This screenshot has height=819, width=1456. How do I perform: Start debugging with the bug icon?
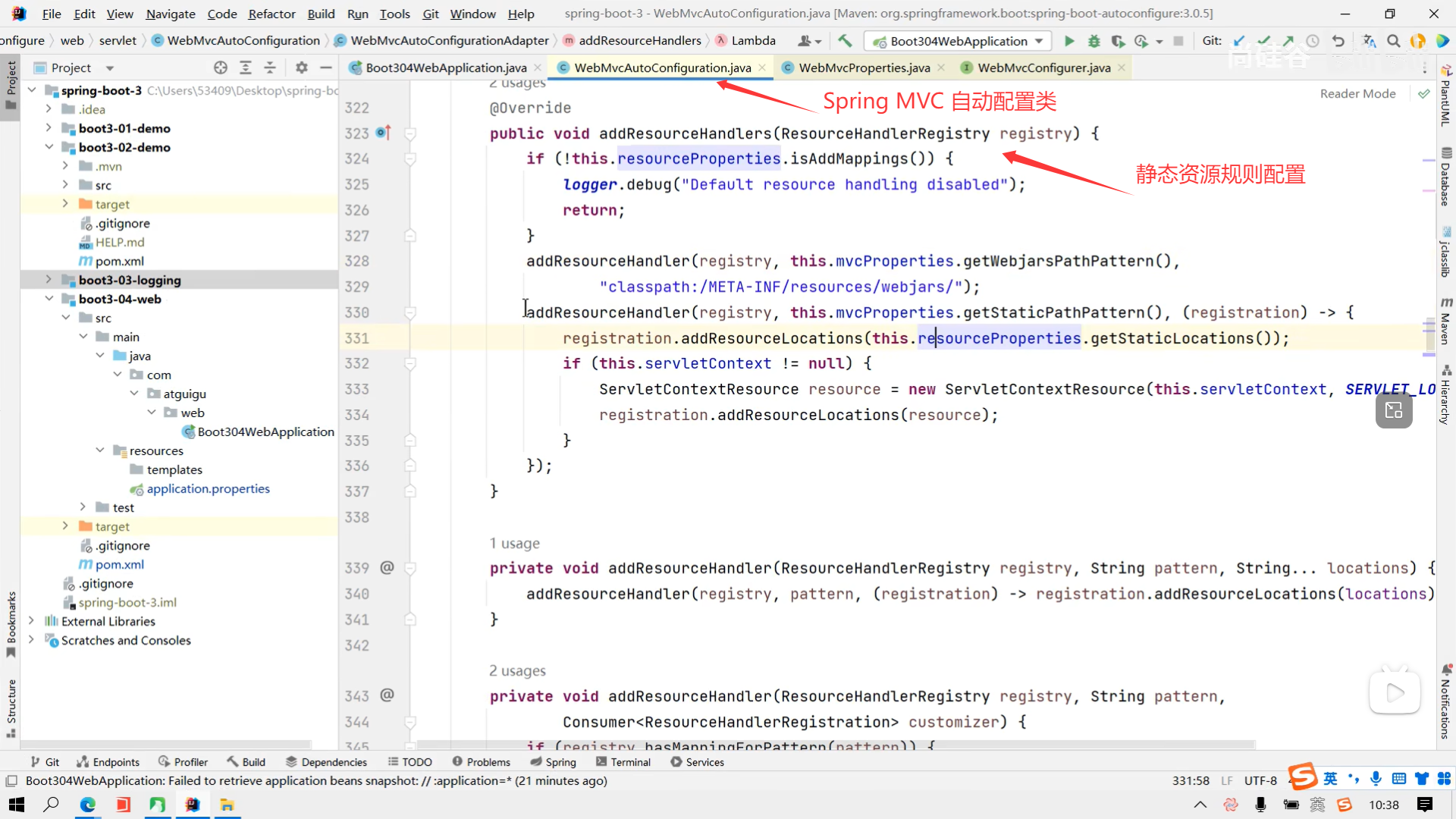point(1094,41)
